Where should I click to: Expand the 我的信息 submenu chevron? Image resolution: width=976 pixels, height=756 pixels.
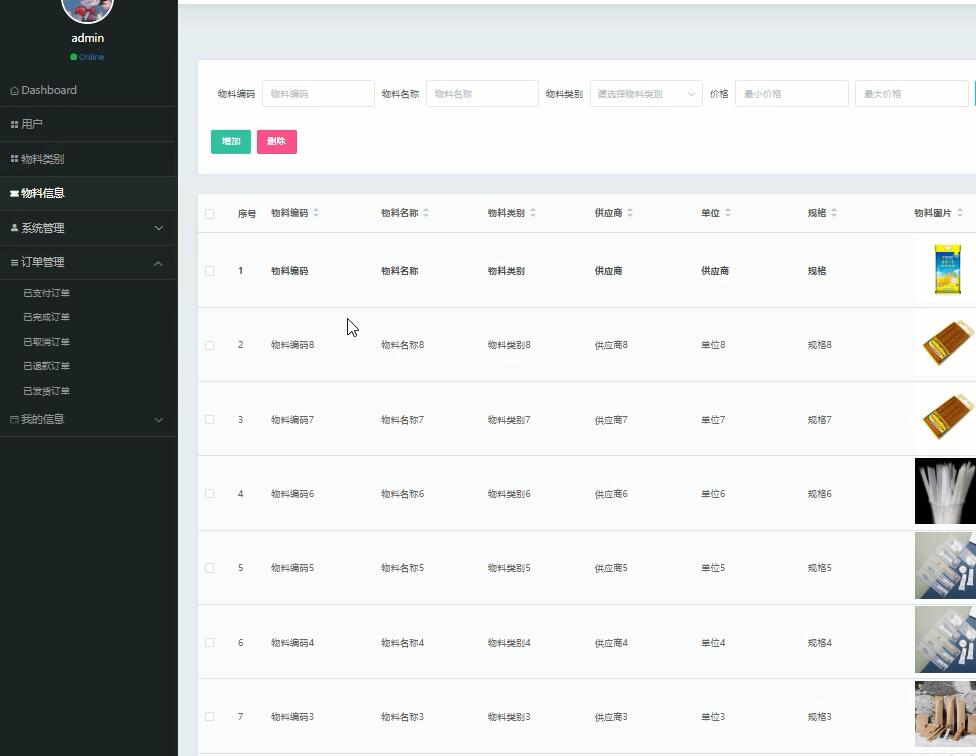159,420
